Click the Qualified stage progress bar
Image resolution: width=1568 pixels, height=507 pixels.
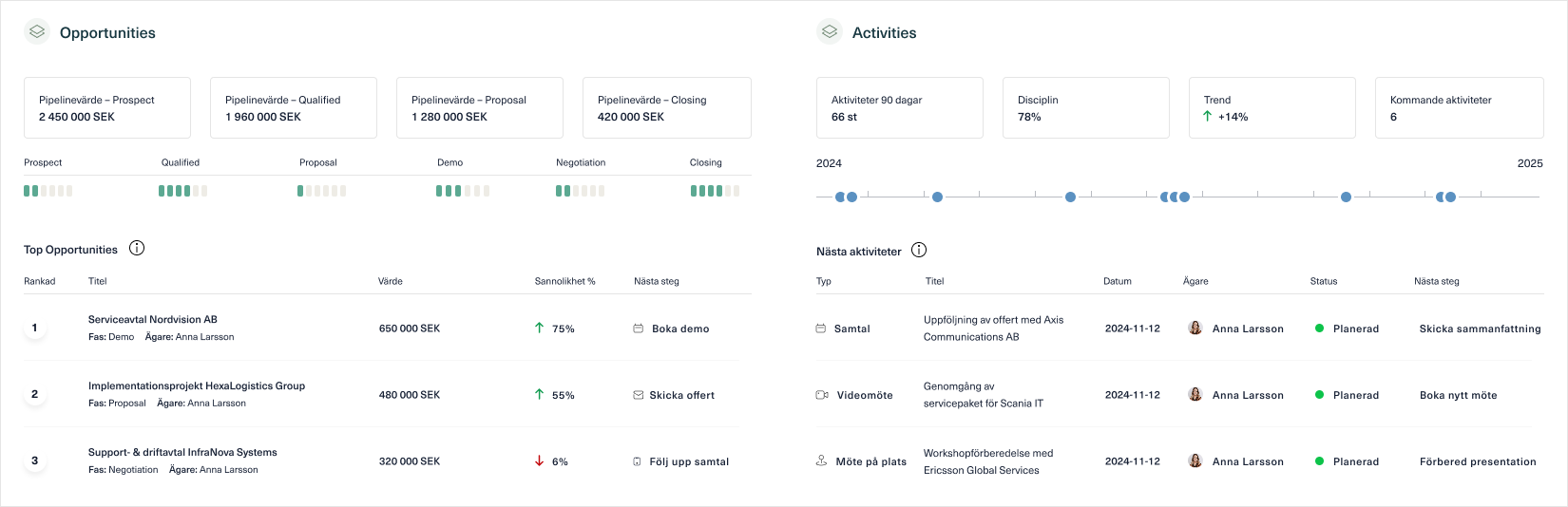182,191
